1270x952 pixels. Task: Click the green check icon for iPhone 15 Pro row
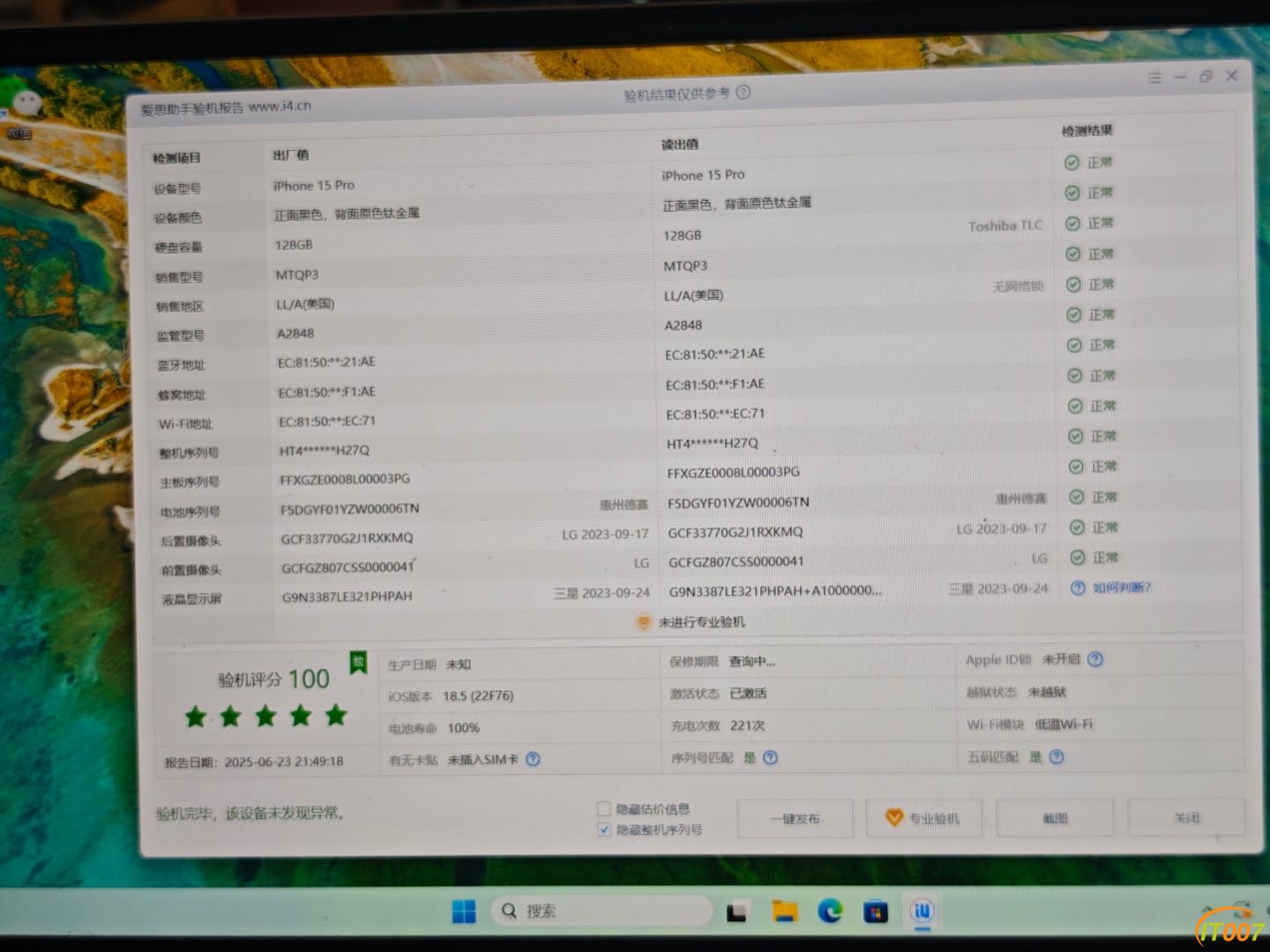pos(1072,162)
